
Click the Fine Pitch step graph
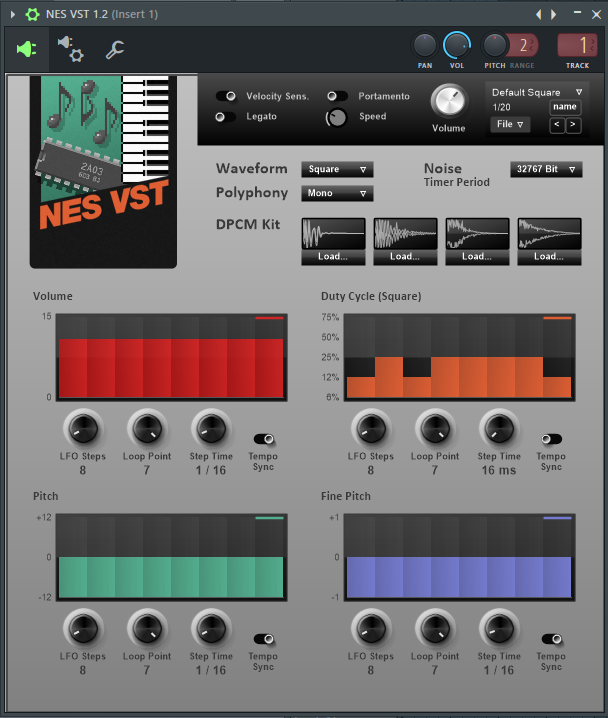[x=459, y=557]
